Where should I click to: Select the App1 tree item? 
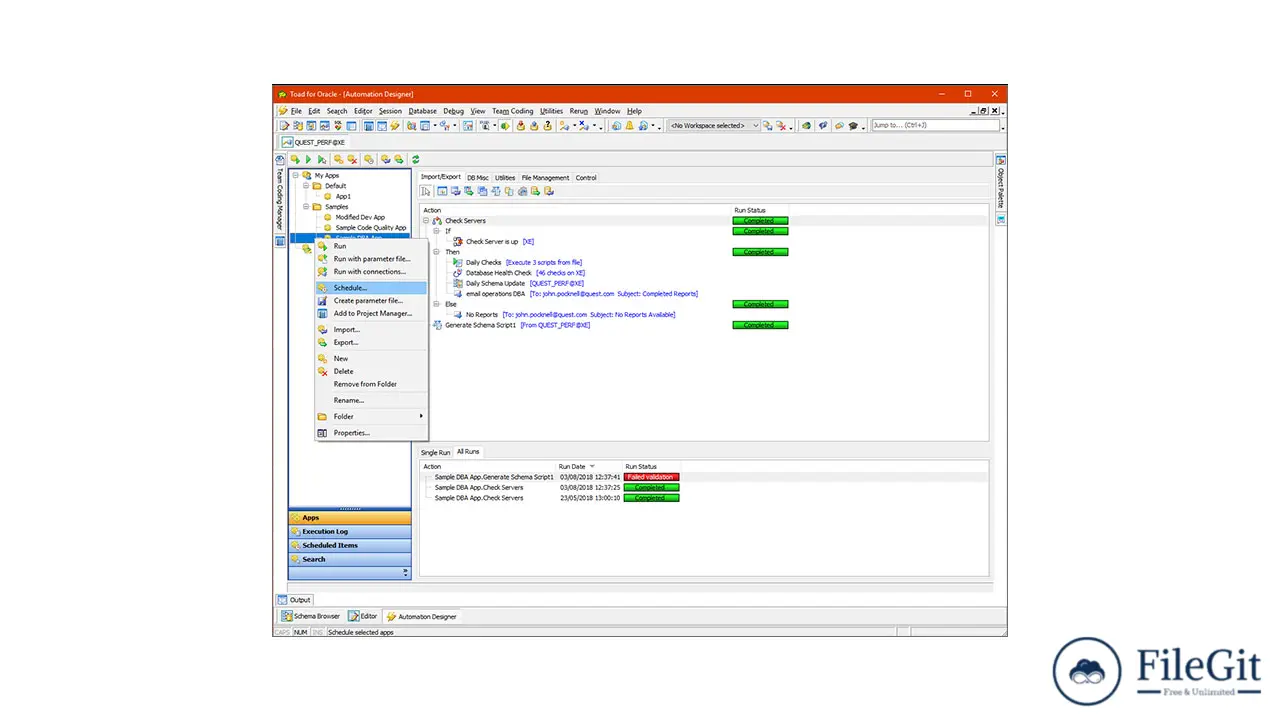[343, 196]
